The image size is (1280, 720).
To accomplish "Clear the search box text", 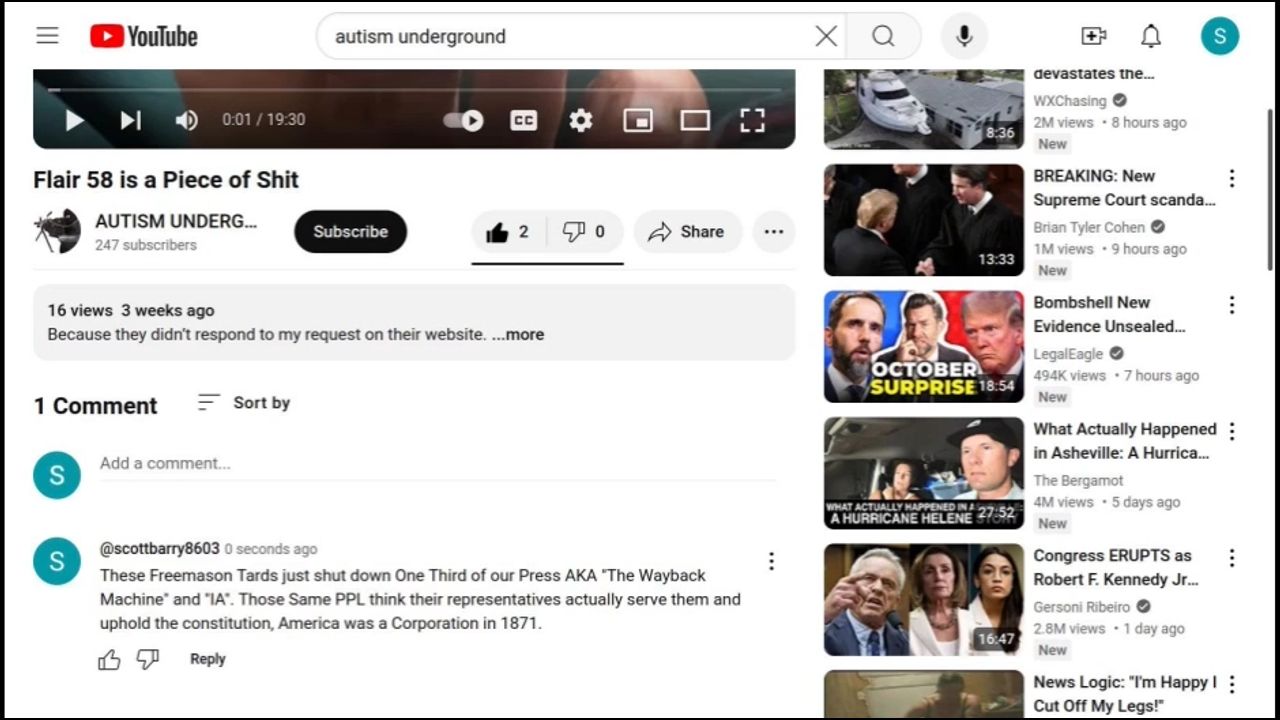I will (826, 36).
